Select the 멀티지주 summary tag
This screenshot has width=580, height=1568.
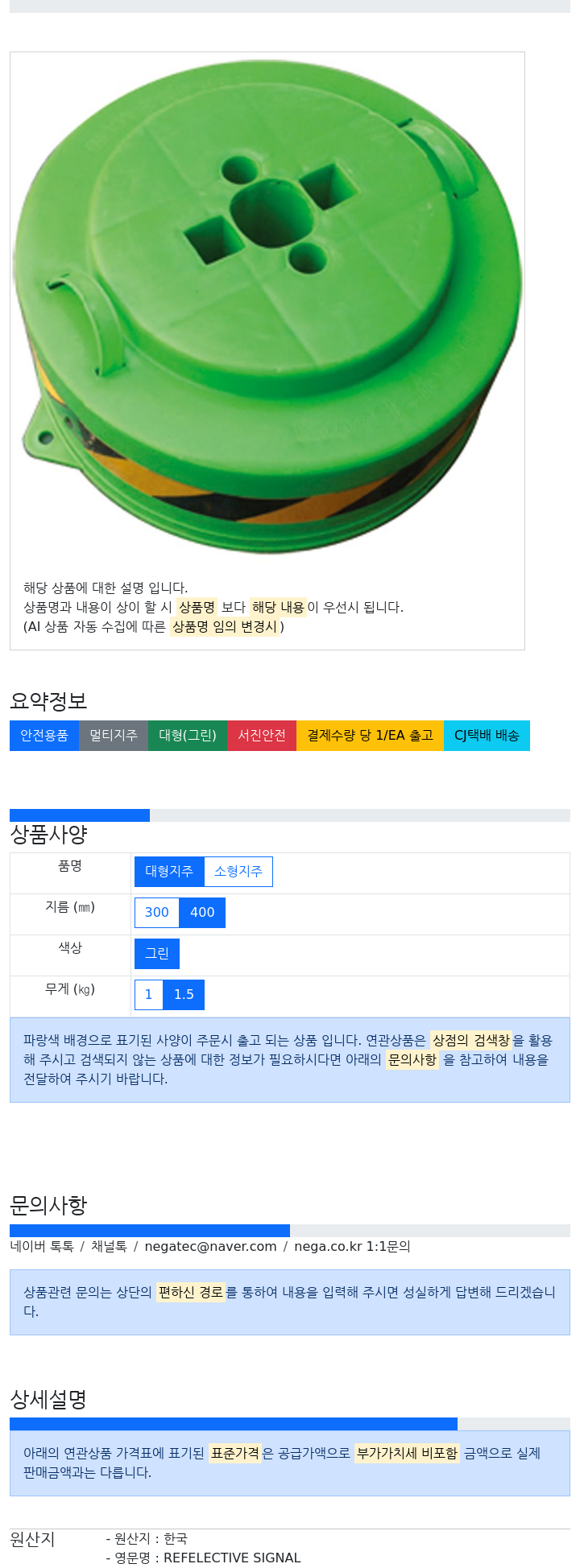click(114, 736)
